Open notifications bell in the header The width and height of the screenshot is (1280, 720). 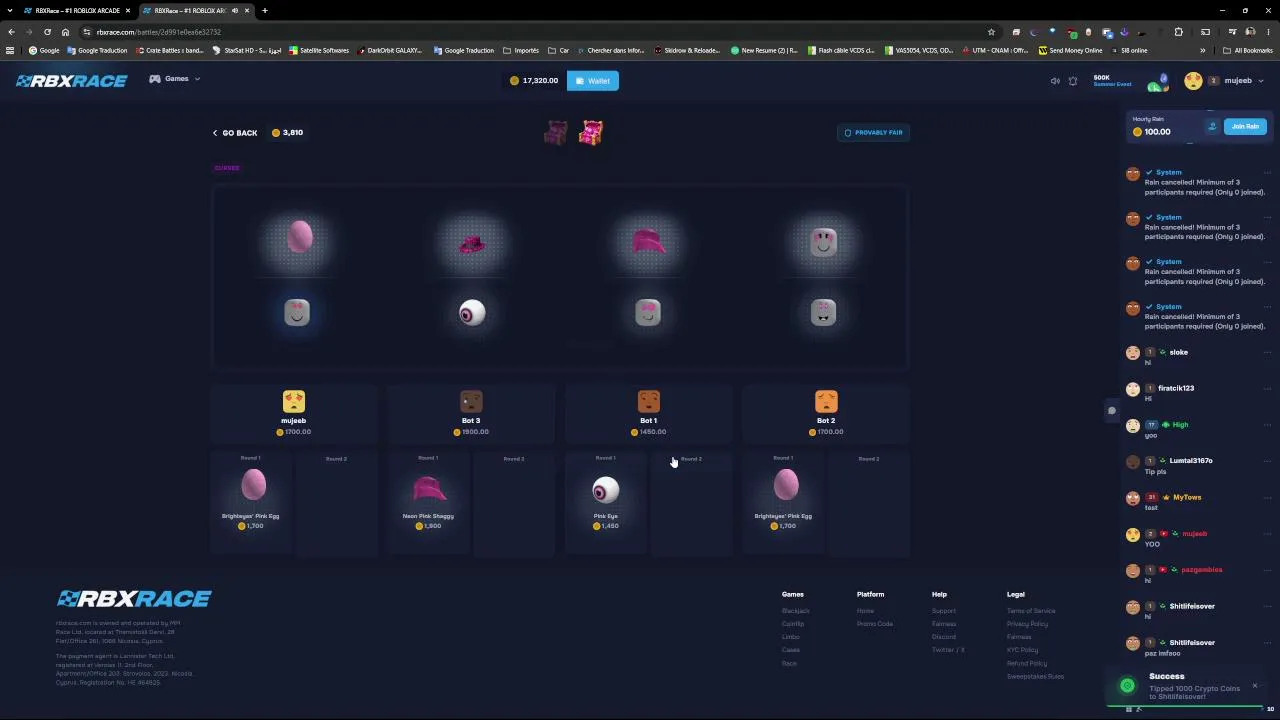click(1073, 81)
